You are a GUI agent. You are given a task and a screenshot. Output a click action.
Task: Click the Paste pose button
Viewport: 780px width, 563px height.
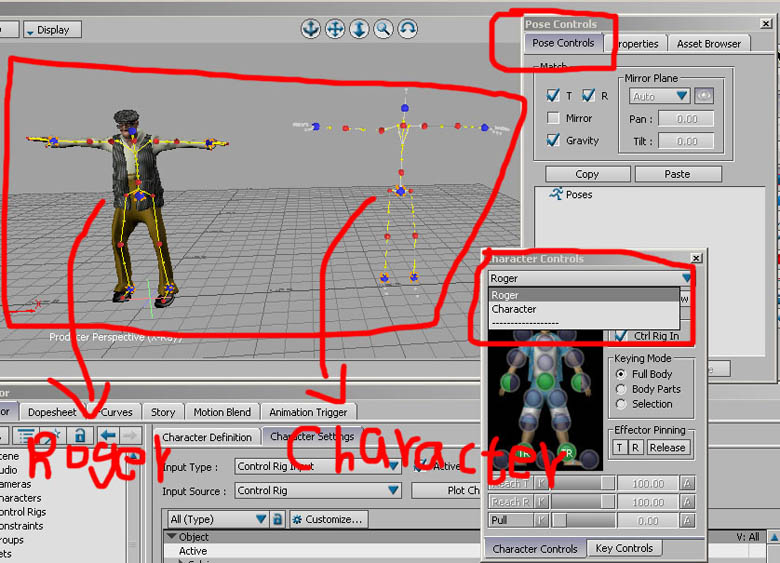[x=678, y=174]
